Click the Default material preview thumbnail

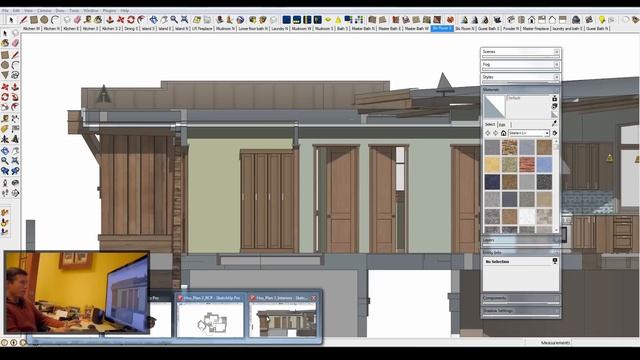(494, 107)
